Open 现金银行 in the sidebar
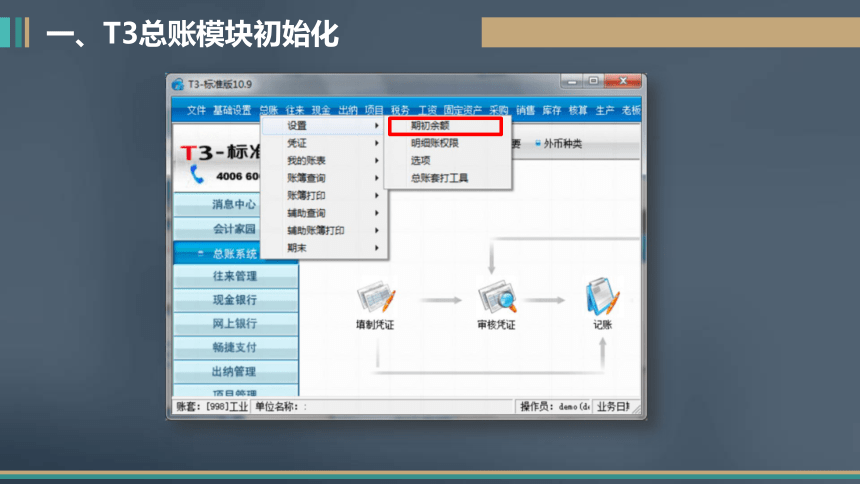 236,300
